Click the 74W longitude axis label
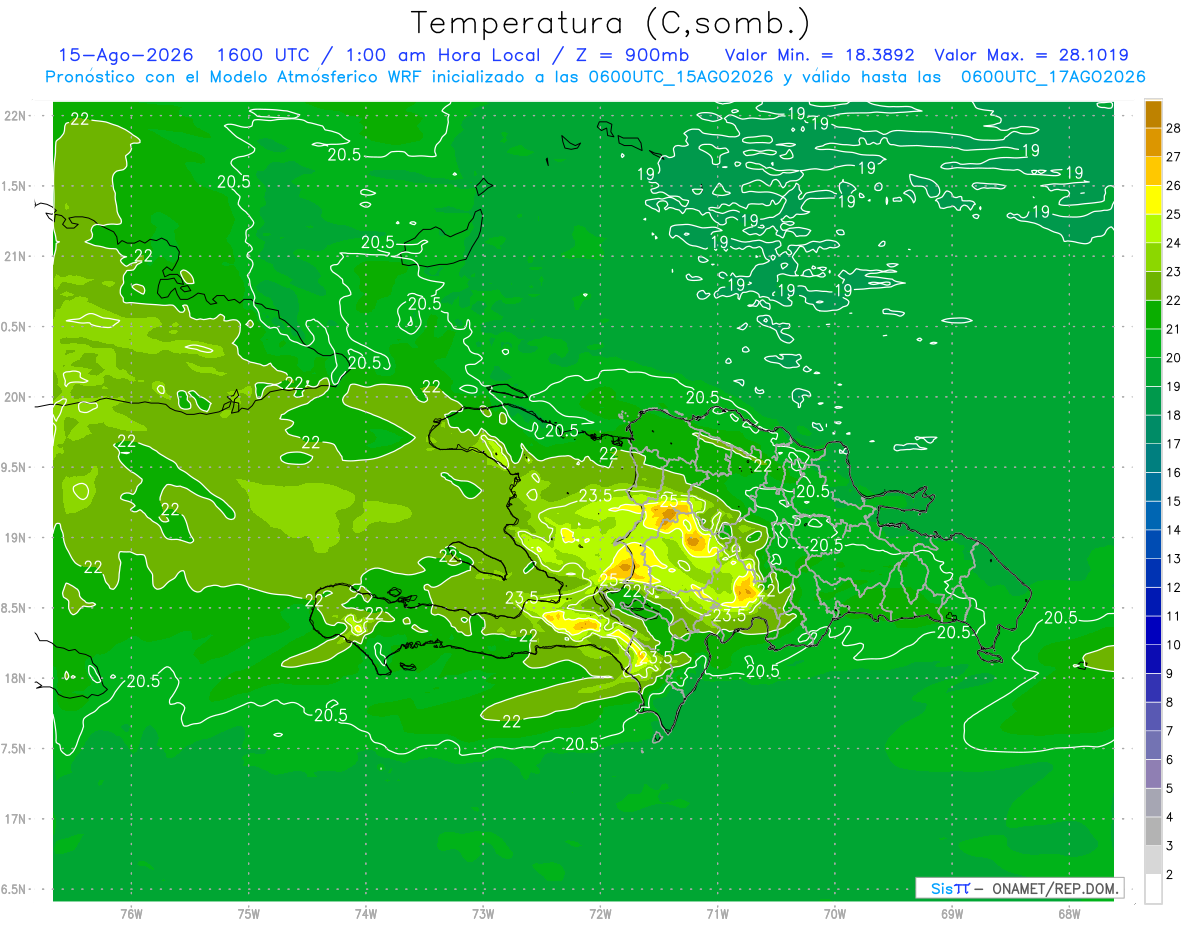1200x927 pixels. [x=365, y=913]
